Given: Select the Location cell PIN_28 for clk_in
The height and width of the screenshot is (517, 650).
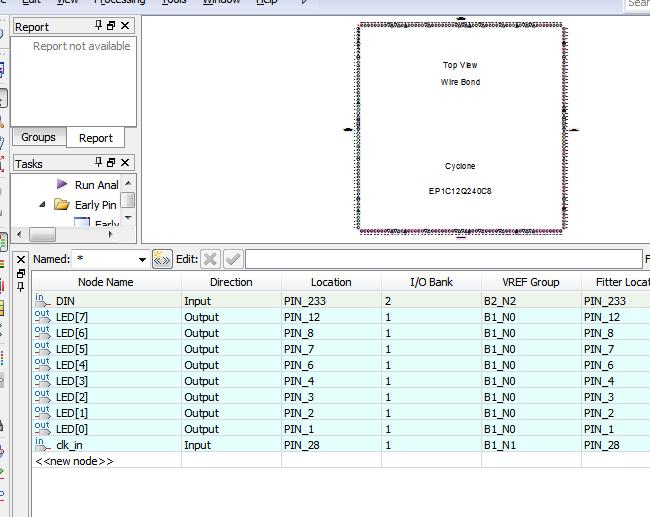Looking at the screenshot, I should tap(303, 445).
